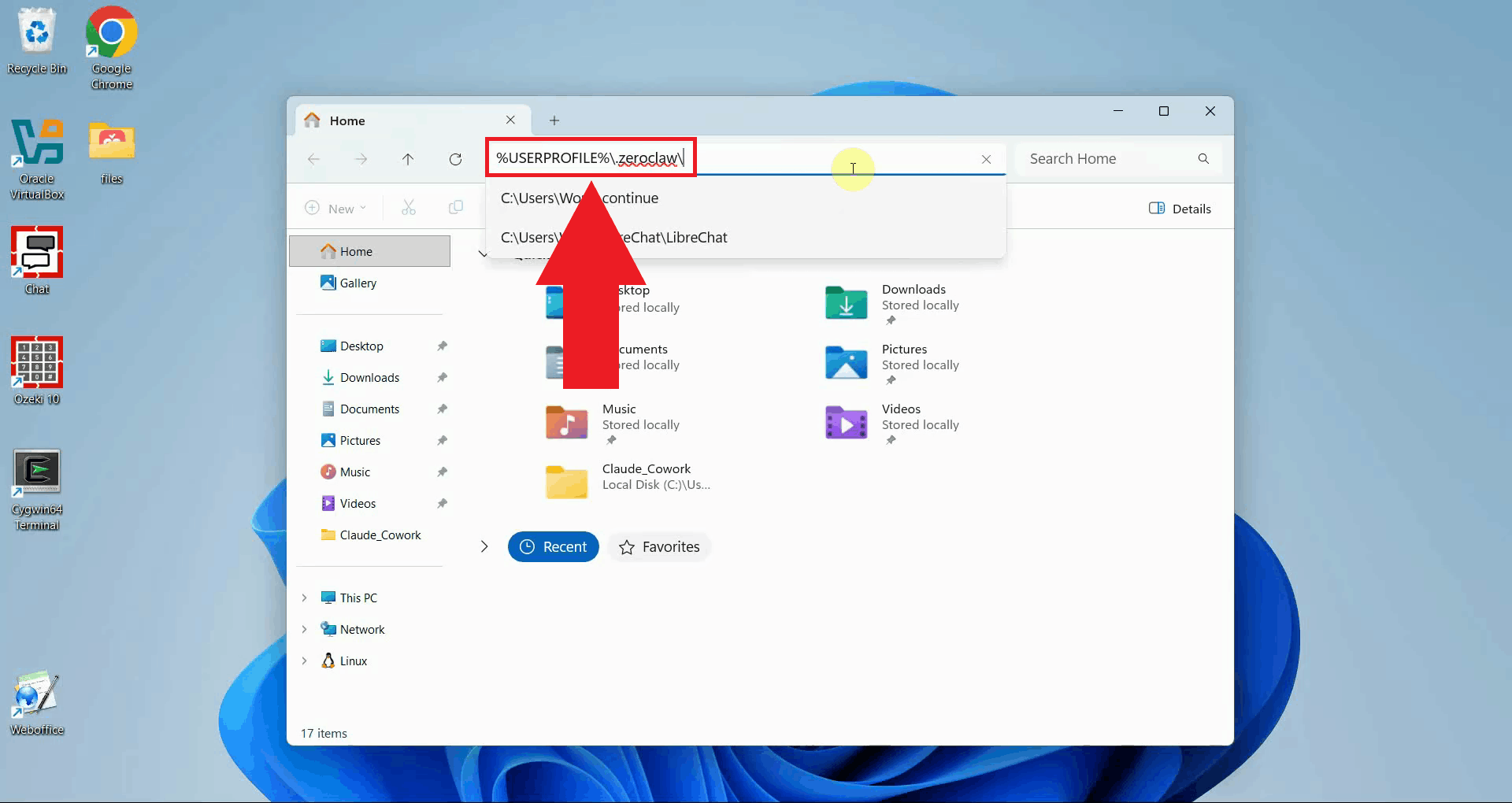
Task: Open the New dropdown menu
Action: point(335,208)
